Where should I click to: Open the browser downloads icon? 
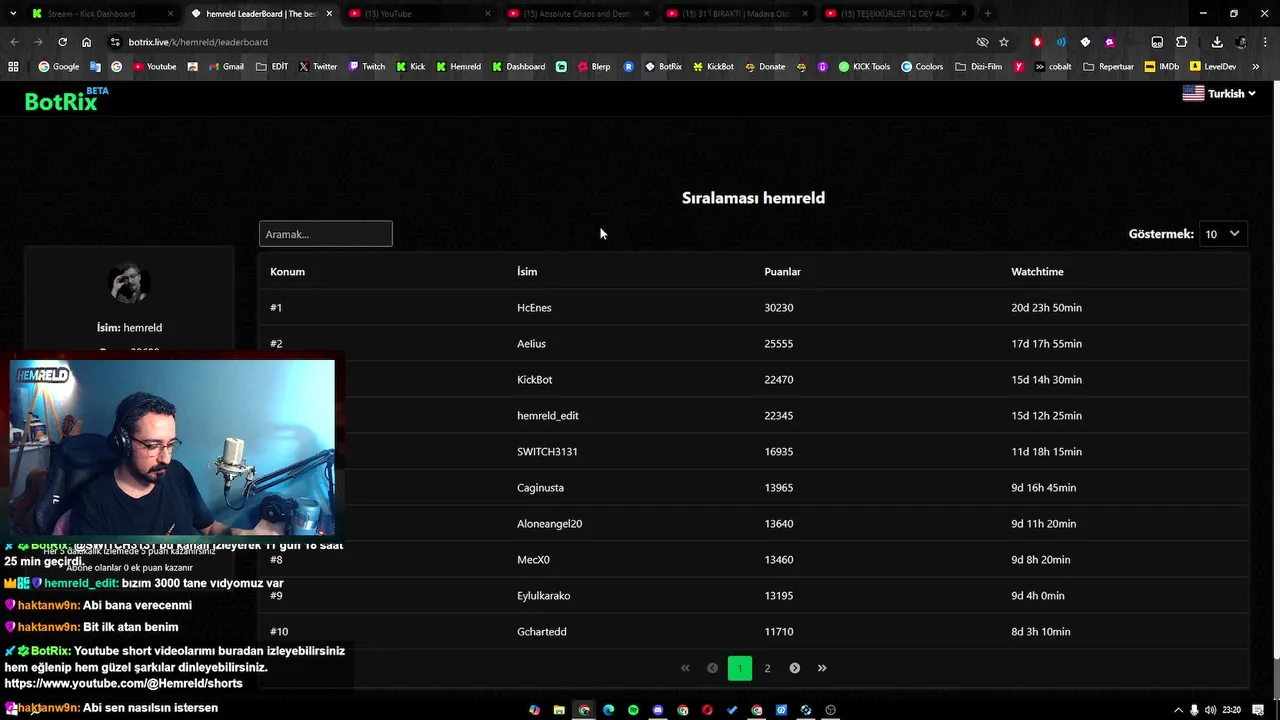click(1217, 42)
